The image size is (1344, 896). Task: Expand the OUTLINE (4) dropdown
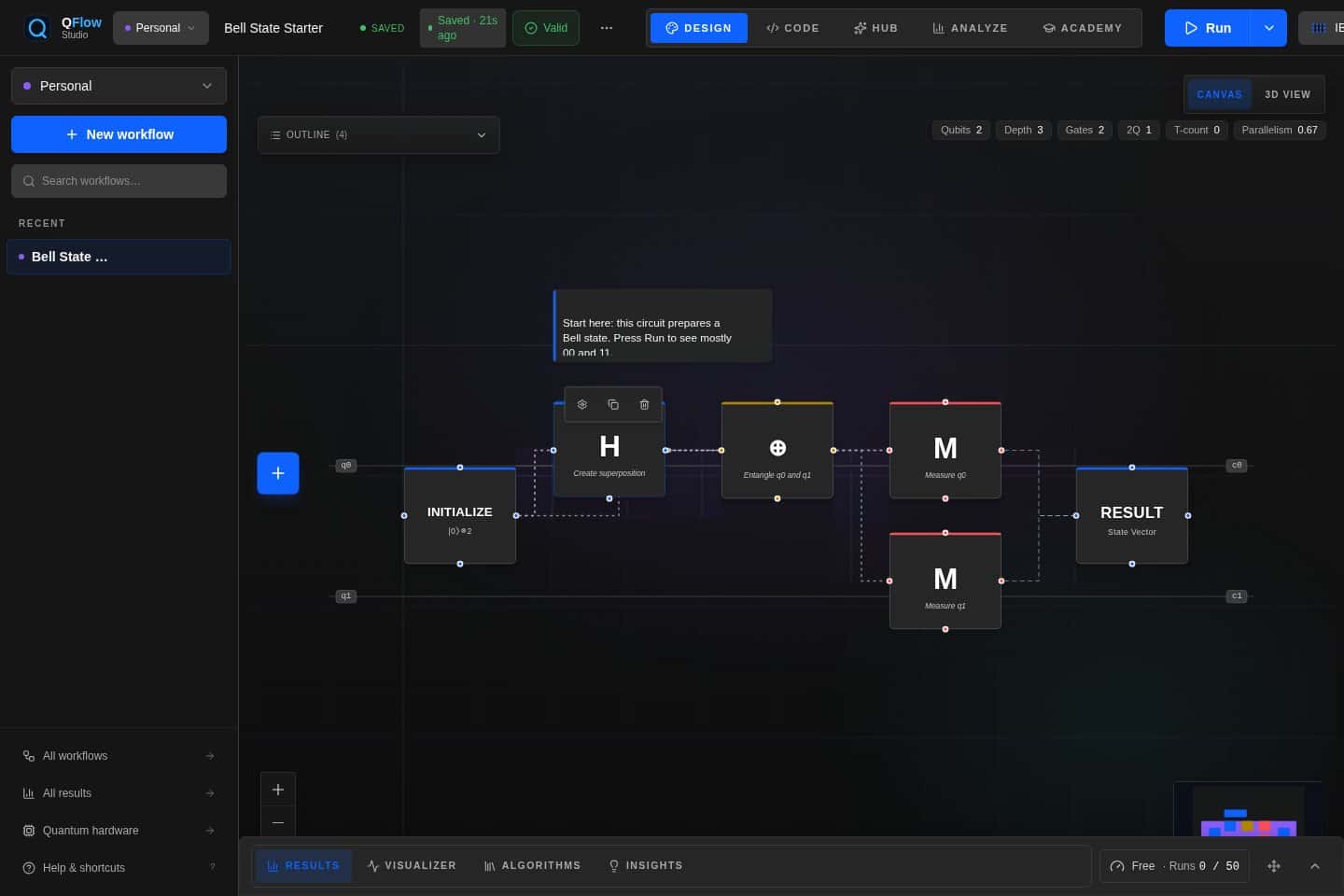[379, 134]
